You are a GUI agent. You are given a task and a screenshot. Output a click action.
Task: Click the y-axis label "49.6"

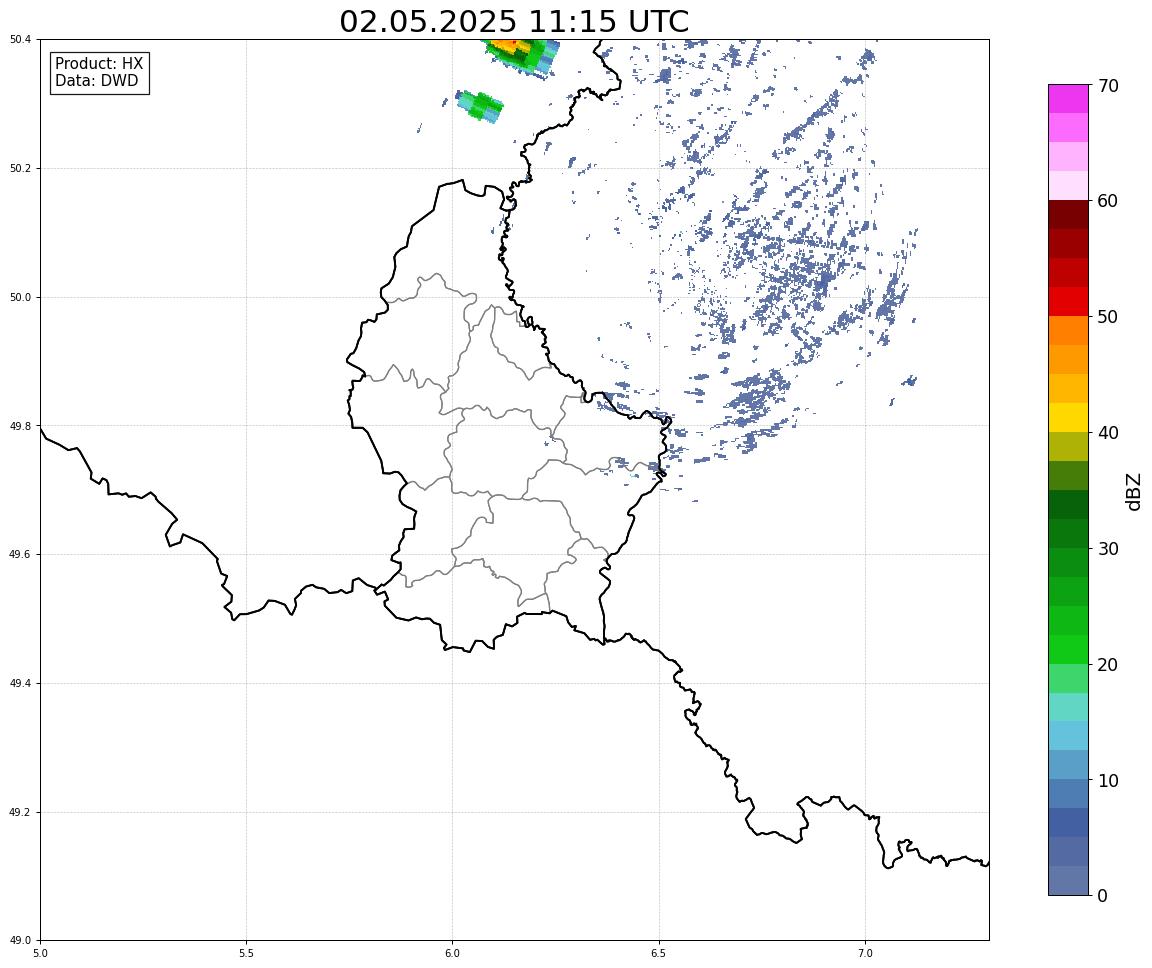tap(21, 555)
